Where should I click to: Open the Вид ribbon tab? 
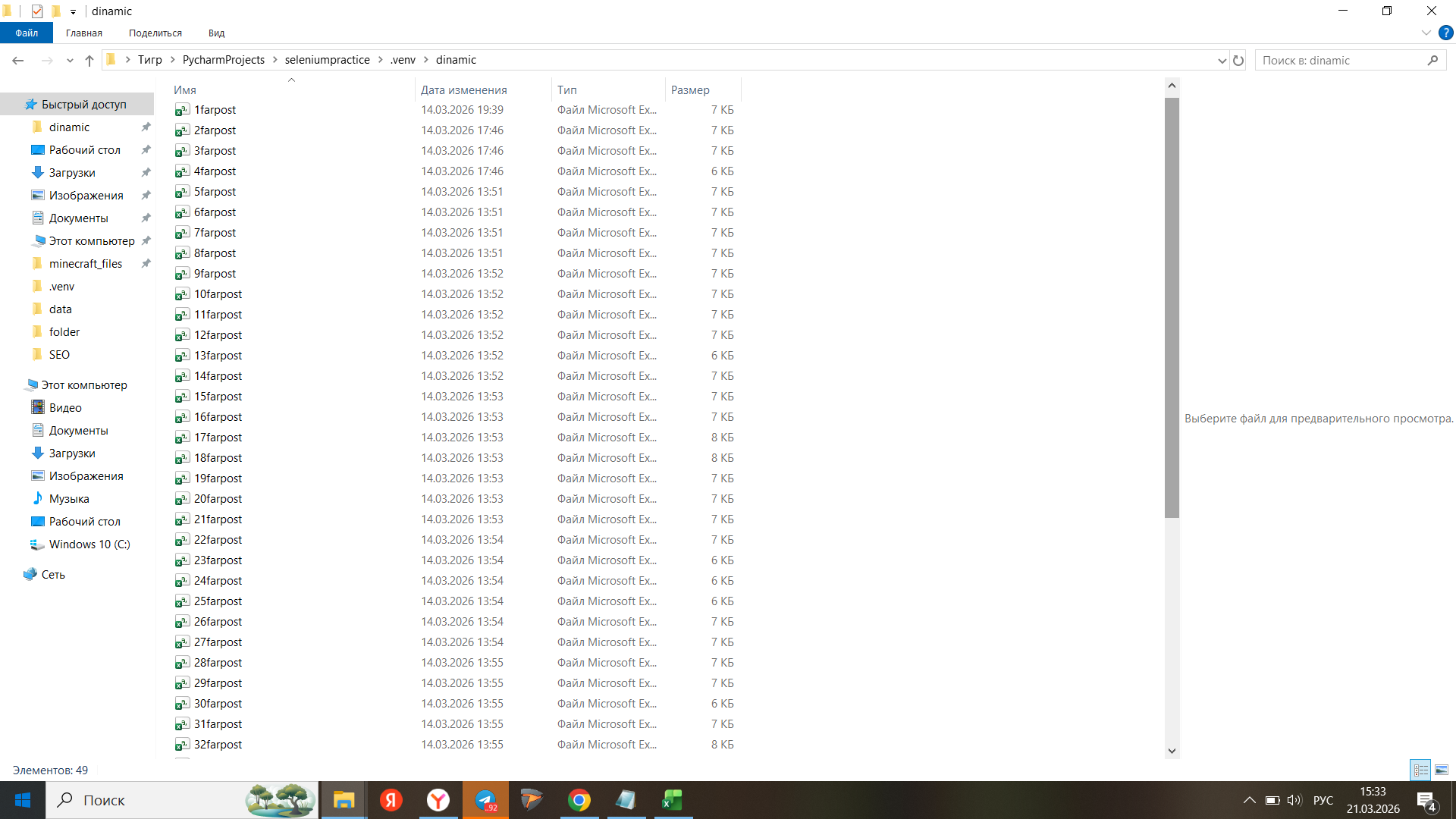[x=216, y=33]
